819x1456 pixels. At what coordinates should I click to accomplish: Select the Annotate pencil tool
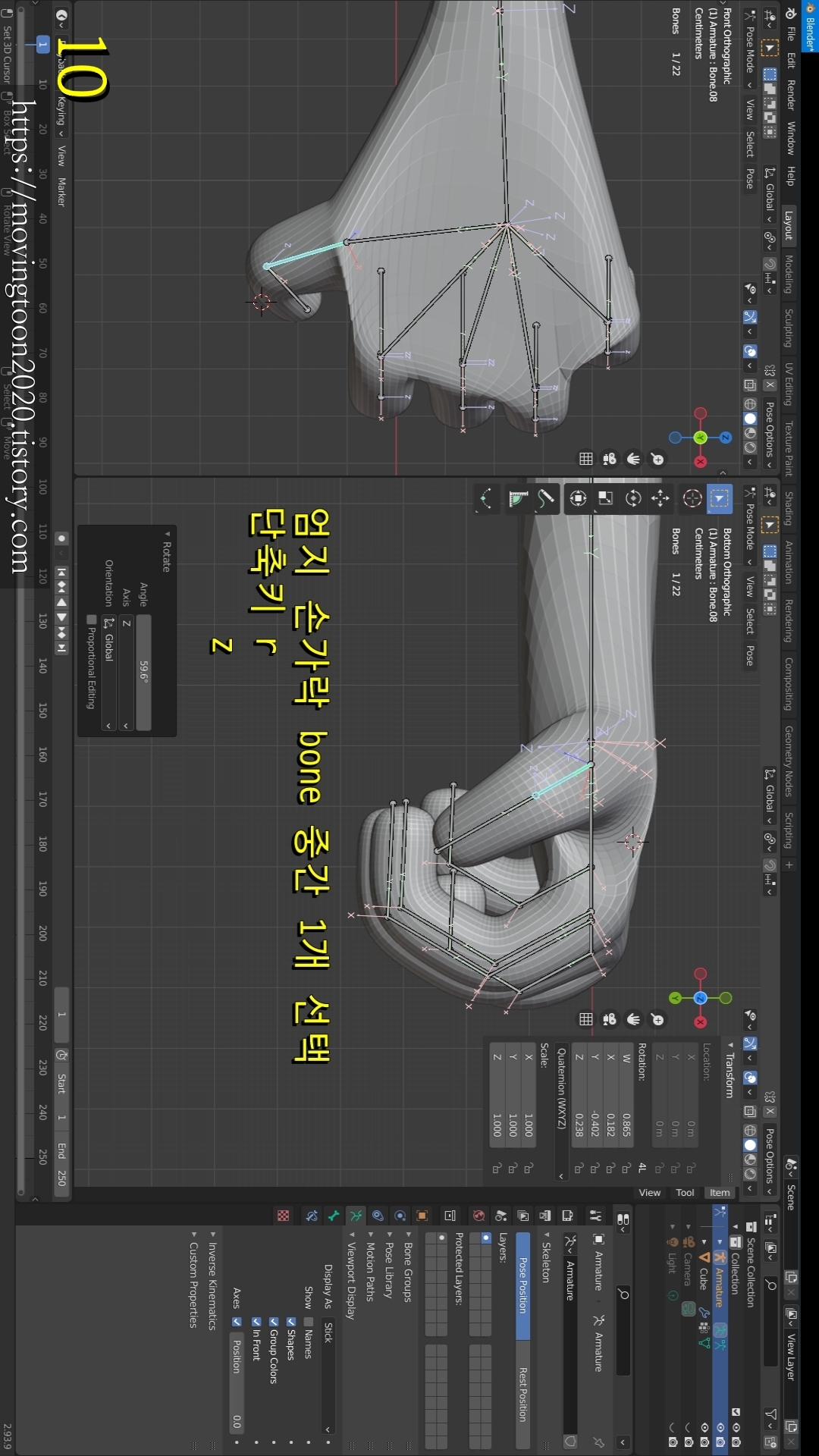click(x=545, y=498)
